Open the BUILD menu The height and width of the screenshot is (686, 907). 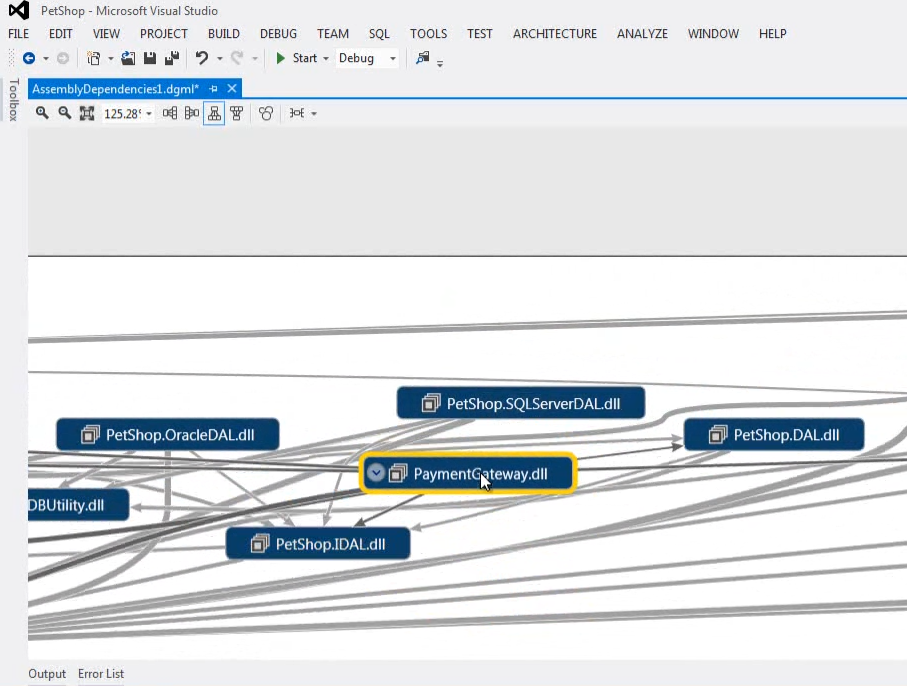point(224,34)
